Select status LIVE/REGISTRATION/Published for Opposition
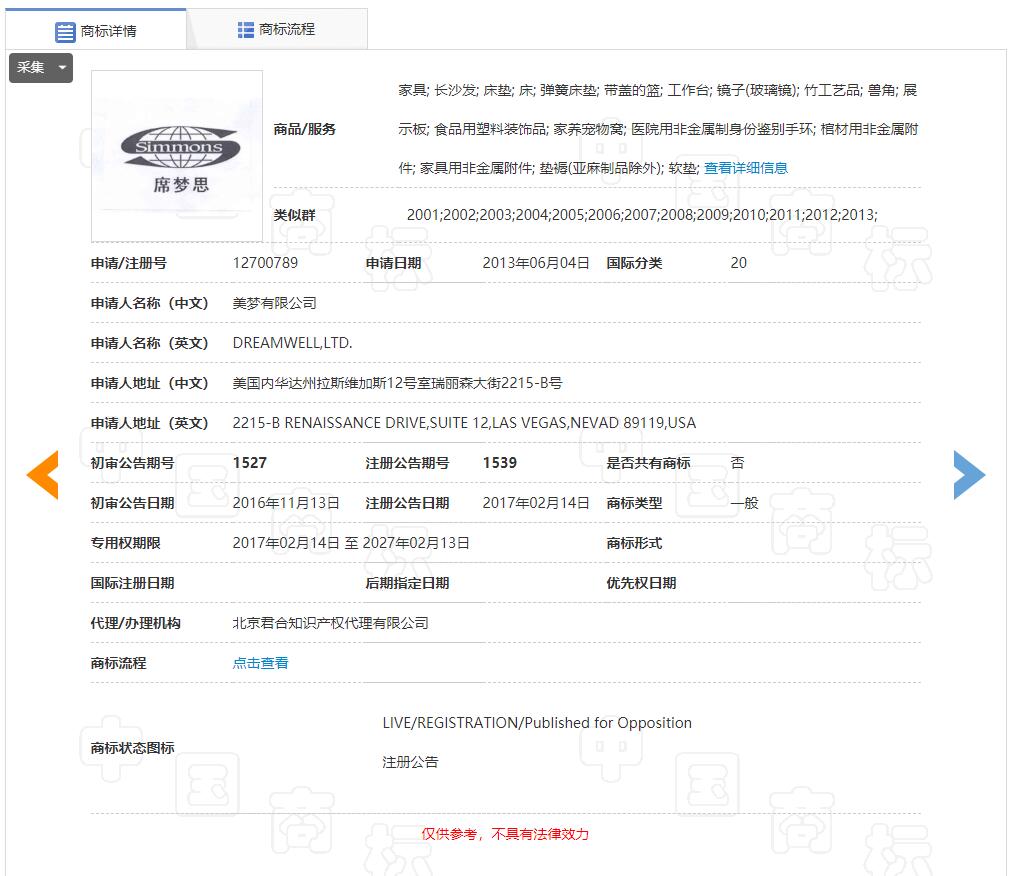The height and width of the screenshot is (876, 1014). (x=537, y=723)
